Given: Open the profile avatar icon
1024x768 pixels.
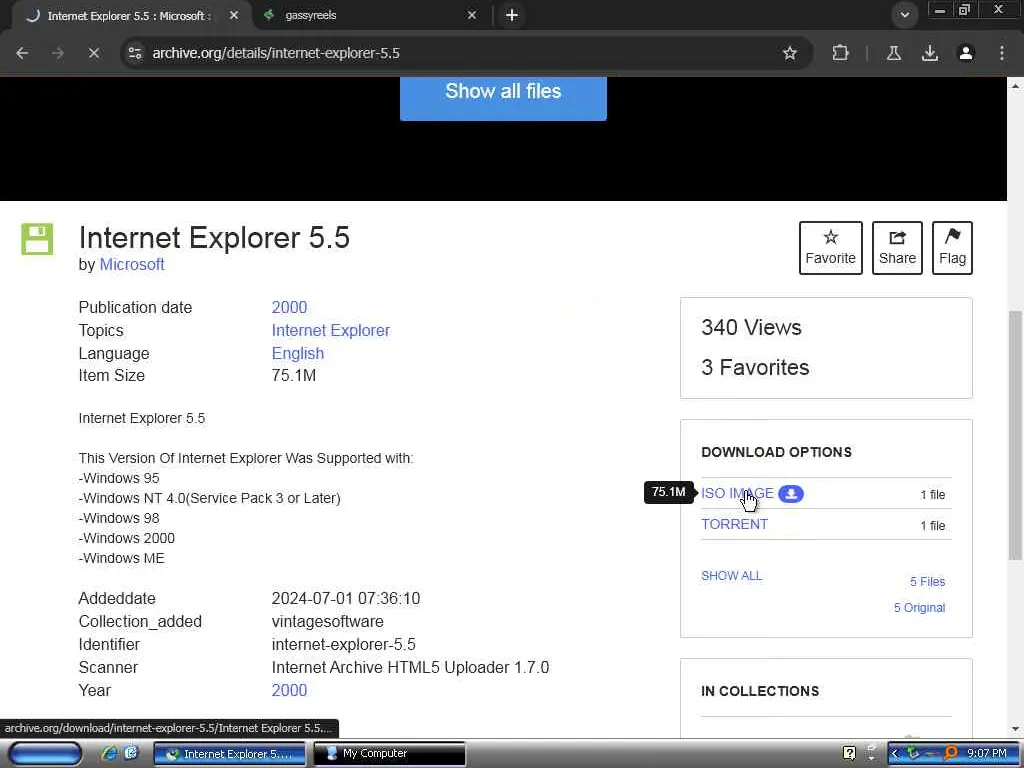Looking at the screenshot, I should pyautogui.click(x=966, y=53).
